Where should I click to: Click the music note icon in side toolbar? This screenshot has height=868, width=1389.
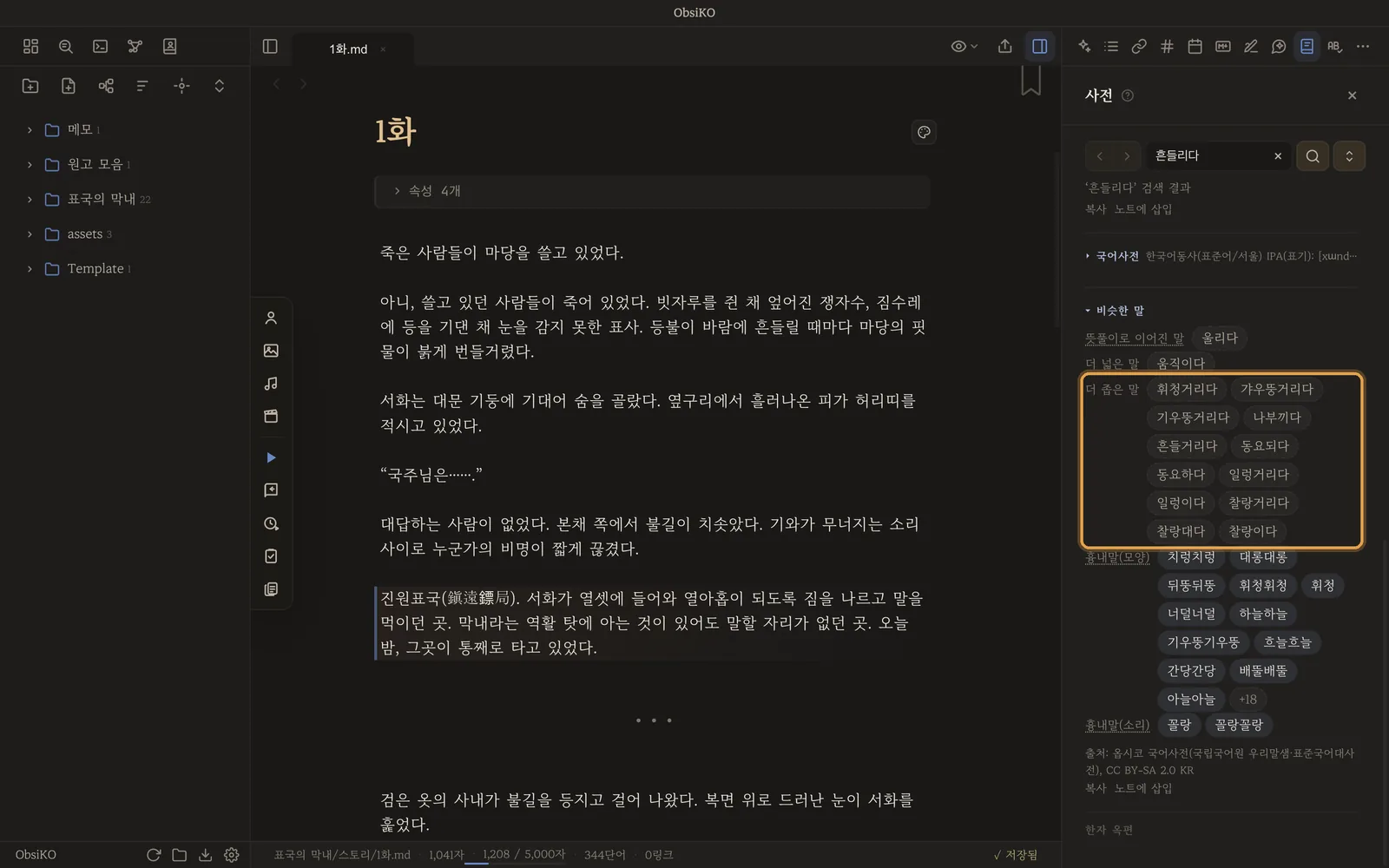click(271, 383)
